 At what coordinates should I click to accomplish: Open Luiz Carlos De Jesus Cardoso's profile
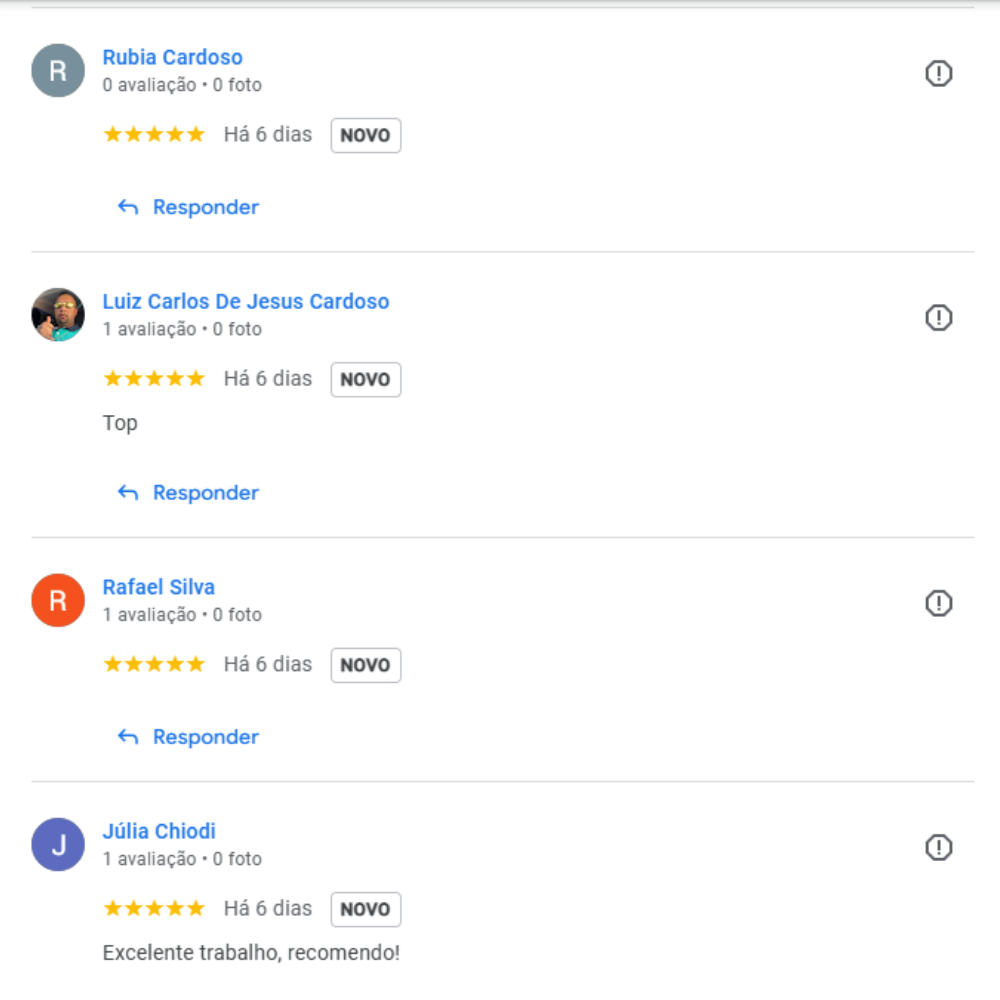246,301
